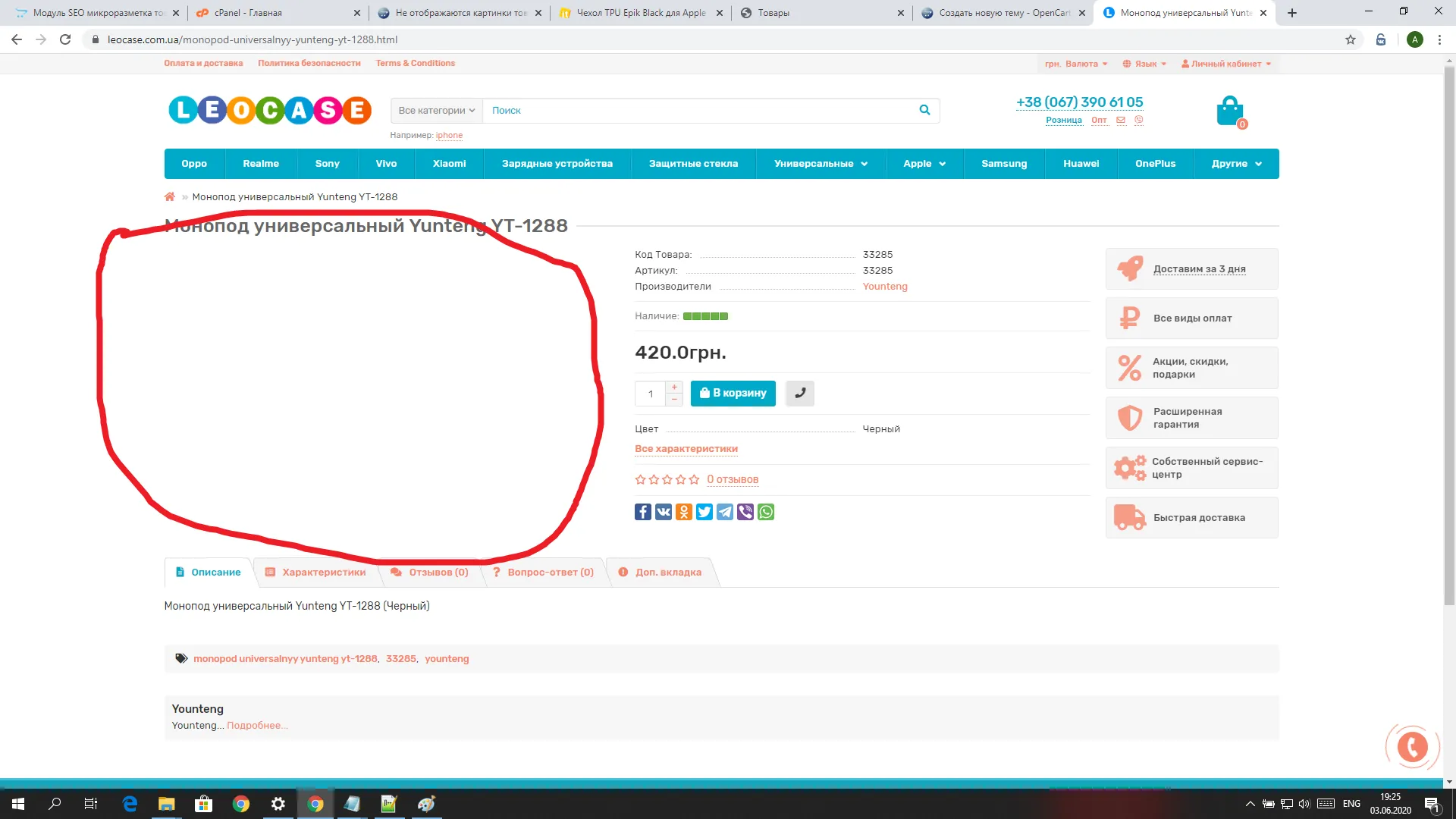
Task: Open a new browser tab
Action: [1292, 13]
